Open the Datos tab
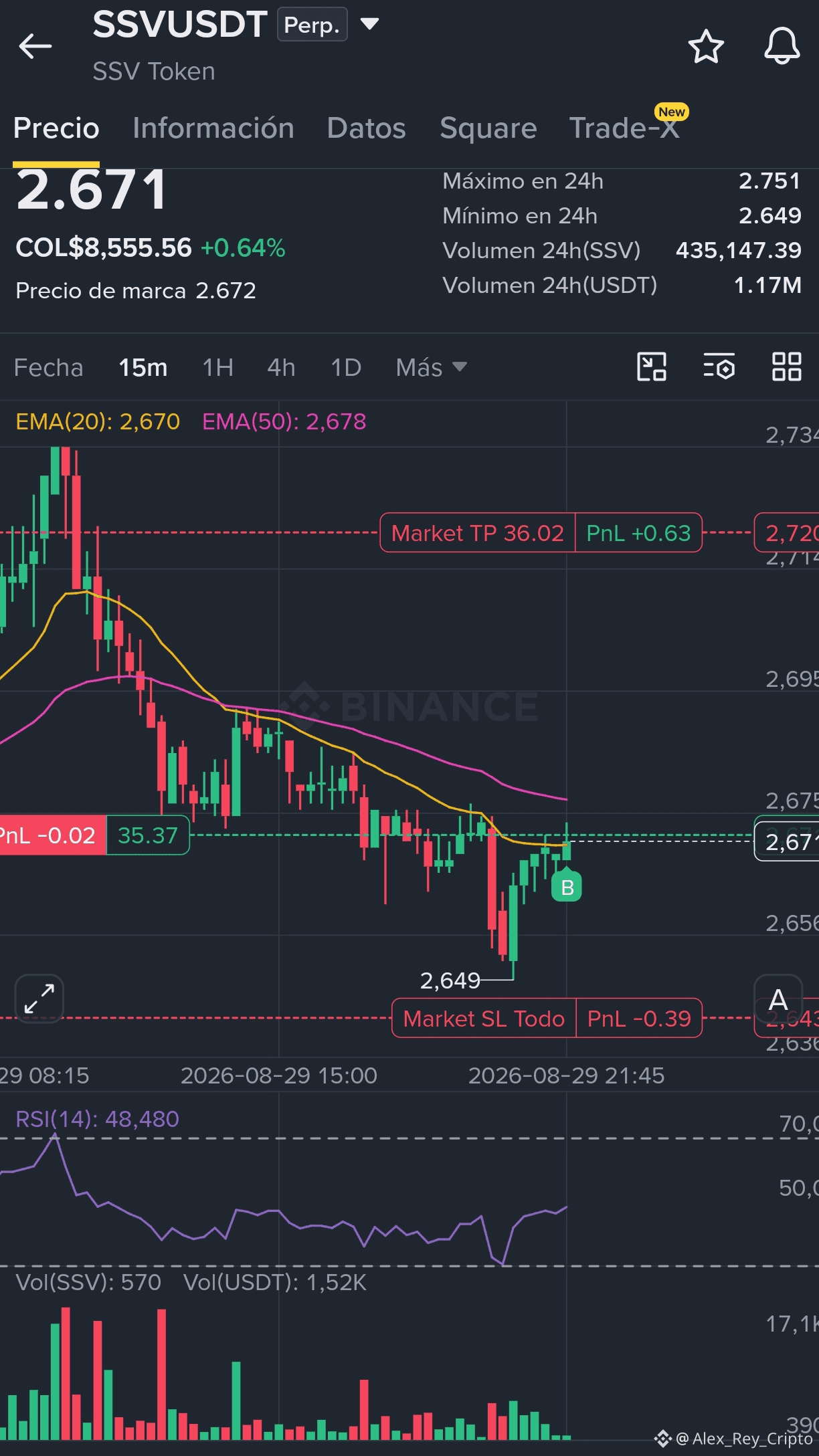Viewport: 819px width, 1456px height. click(366, 128)
